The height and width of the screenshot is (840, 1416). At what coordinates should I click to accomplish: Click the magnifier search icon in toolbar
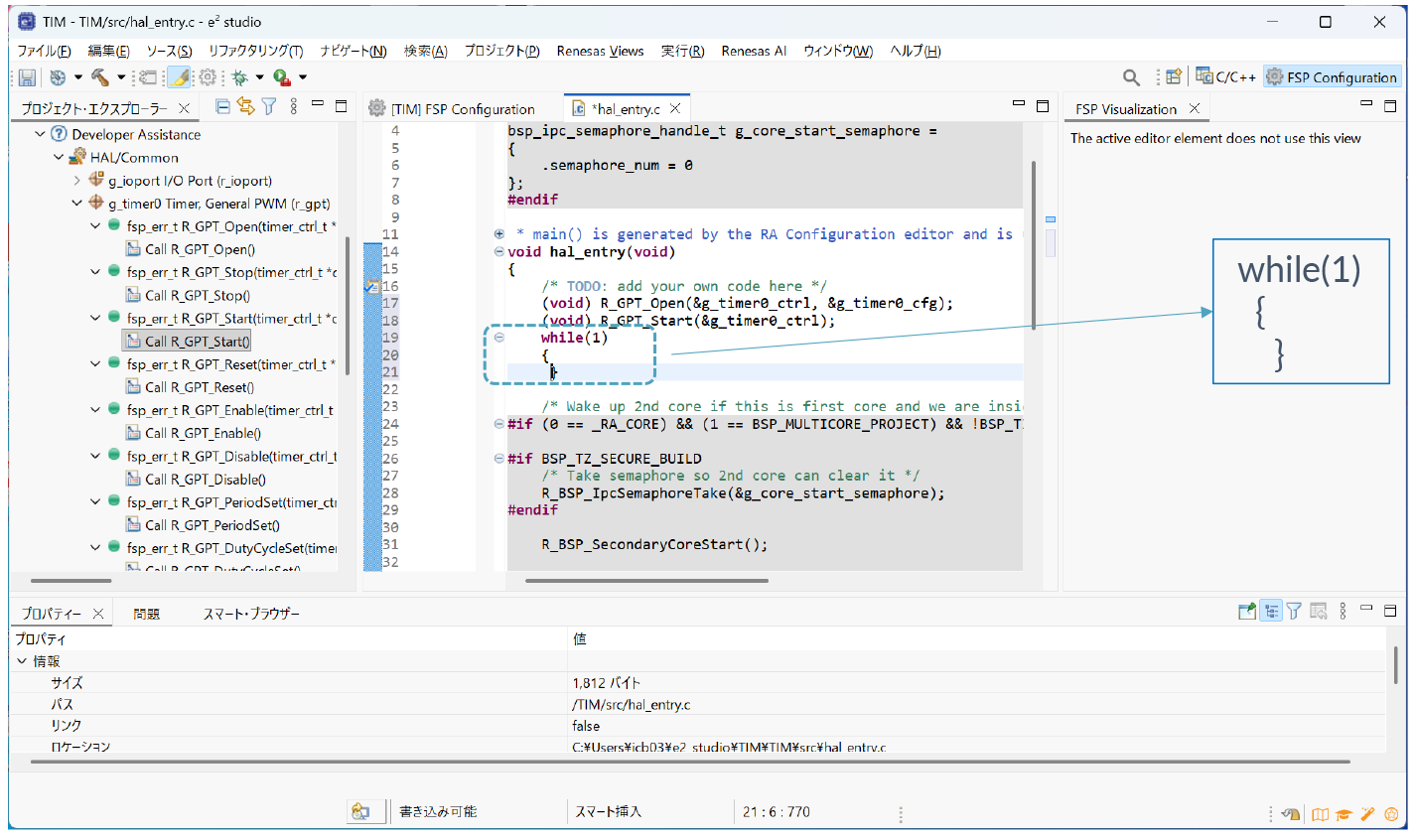tap(1131, 77)
